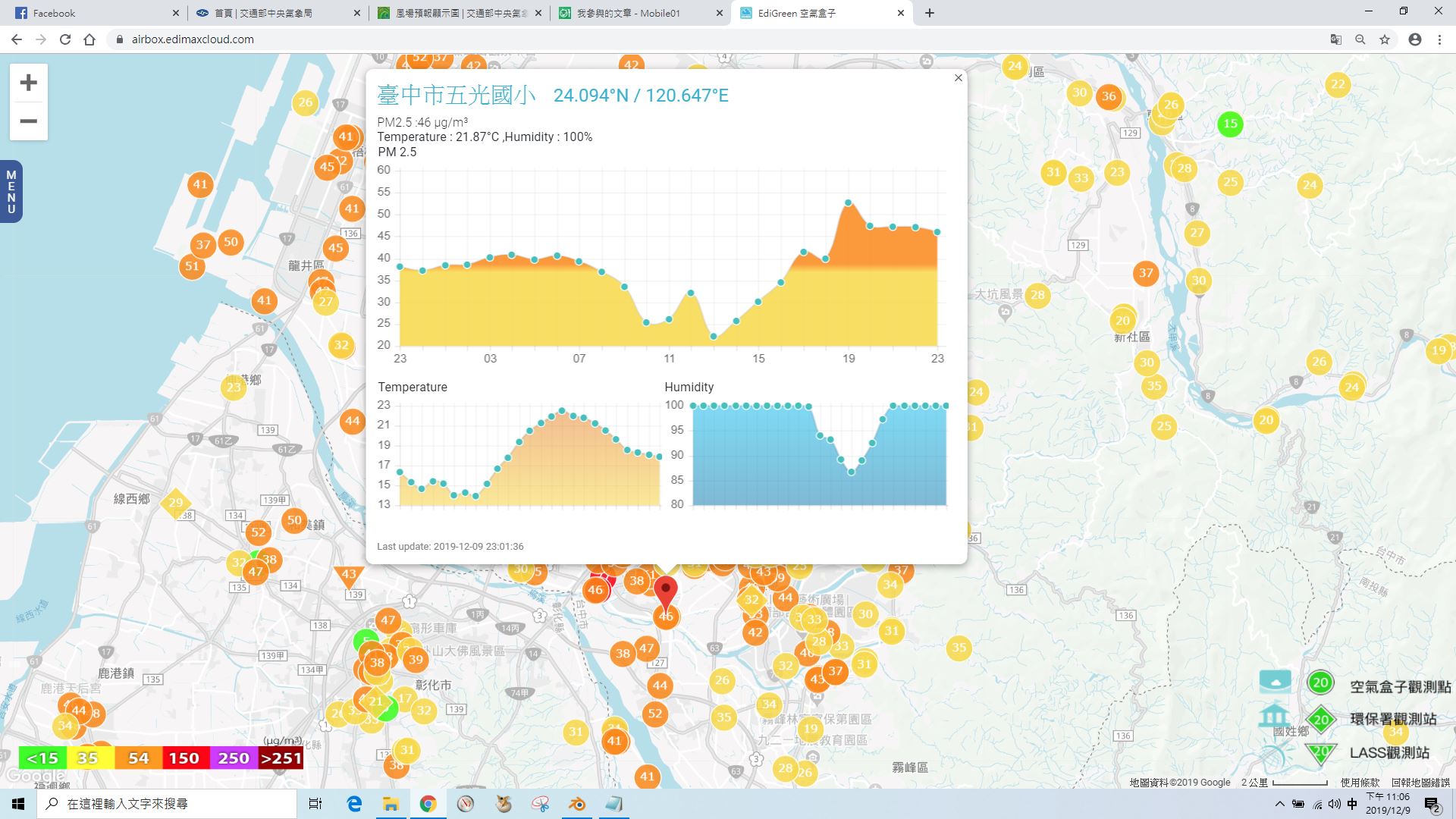Image resolution: width=1456 pixels, height=819 pixels.
Task: Open File Explorer from the taskbar
Action: coord(391,804)
